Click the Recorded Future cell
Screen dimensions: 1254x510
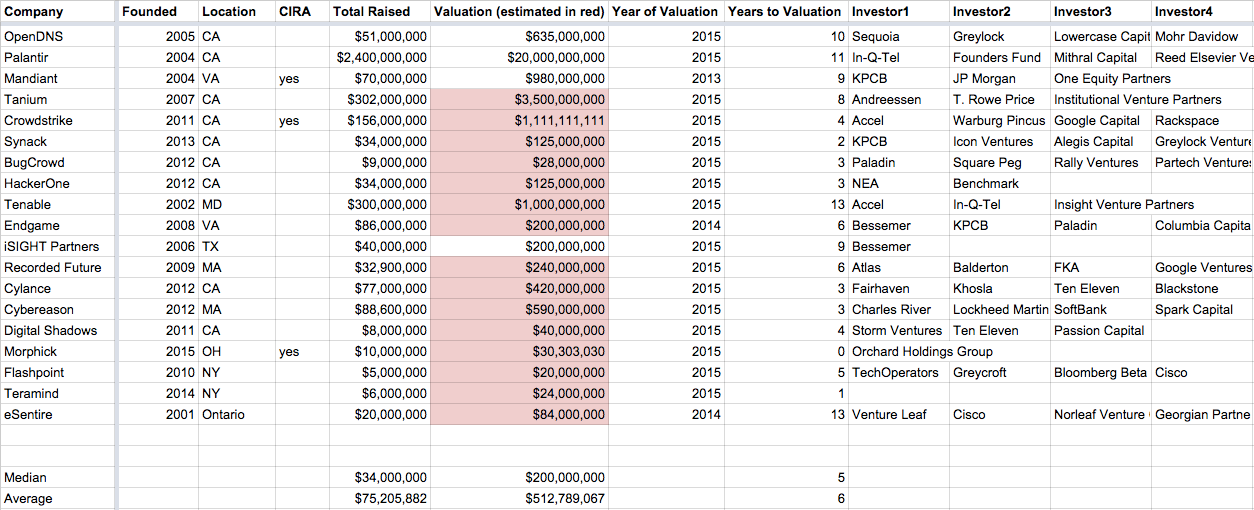click(59, 267)
